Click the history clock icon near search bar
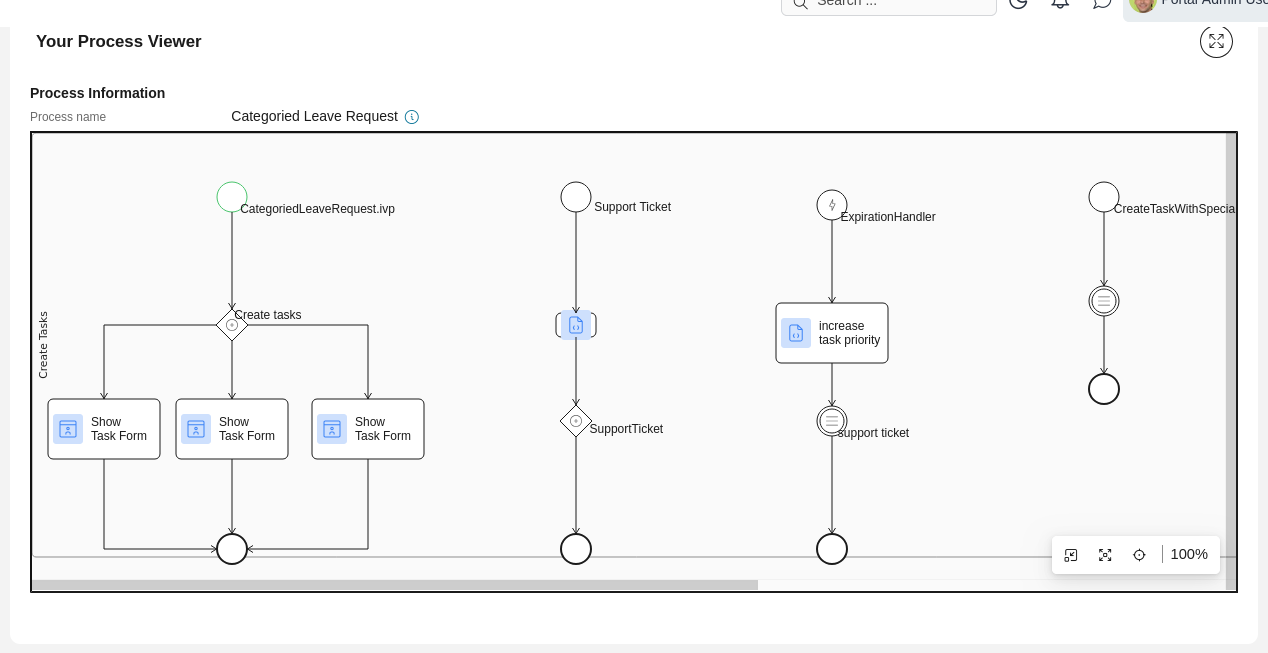The image size is (1268, 653). (1019, 3)
